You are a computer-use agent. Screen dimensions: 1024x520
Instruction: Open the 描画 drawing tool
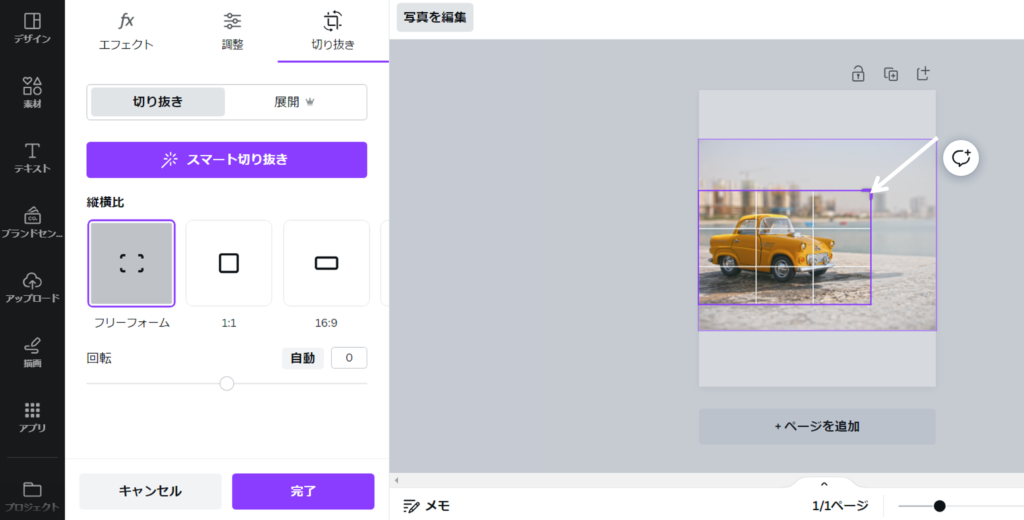point(32,351)
